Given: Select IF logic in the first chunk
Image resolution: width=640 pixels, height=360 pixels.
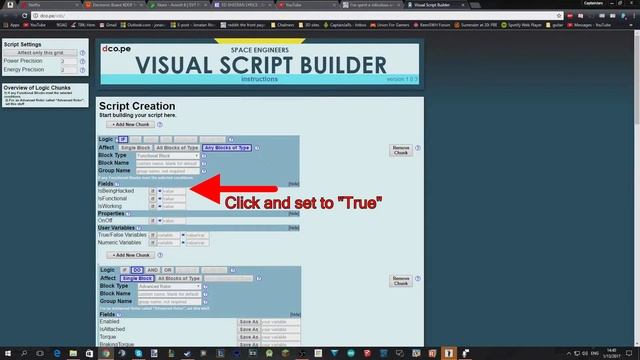Looking at the screenshot, I should [x=122, y=140].
